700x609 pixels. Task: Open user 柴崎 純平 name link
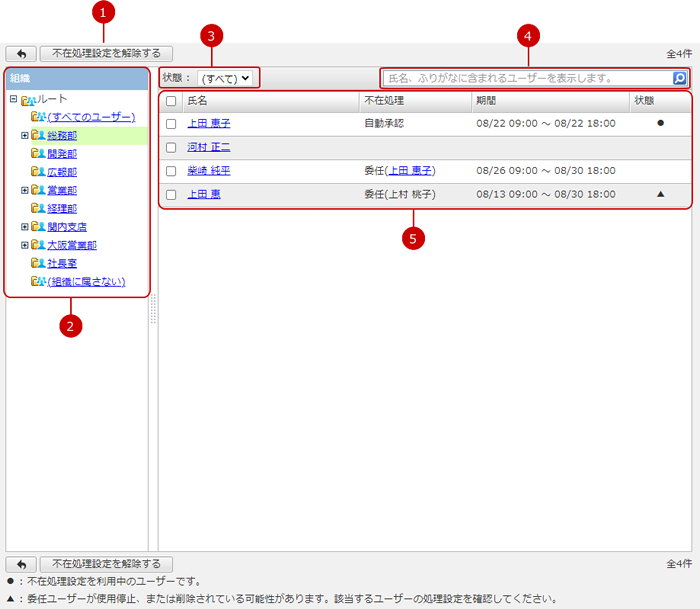208,171
